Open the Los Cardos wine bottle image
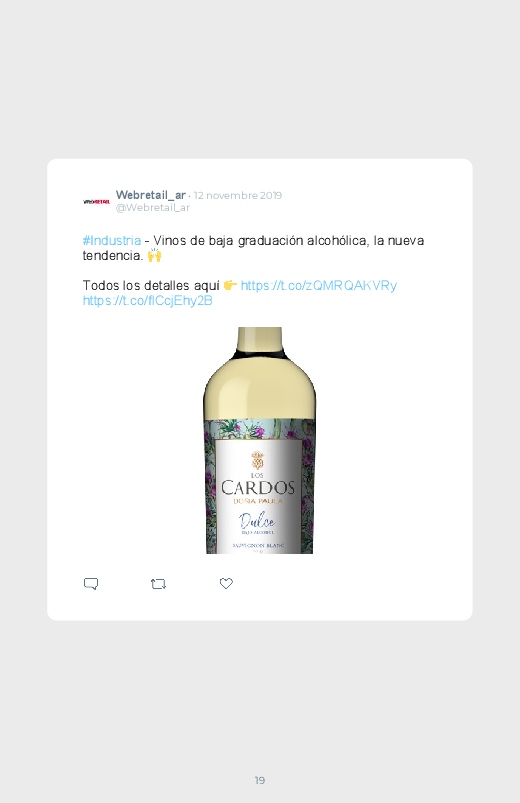This screenshot has height=803, width=520. [x=260, y=440]
